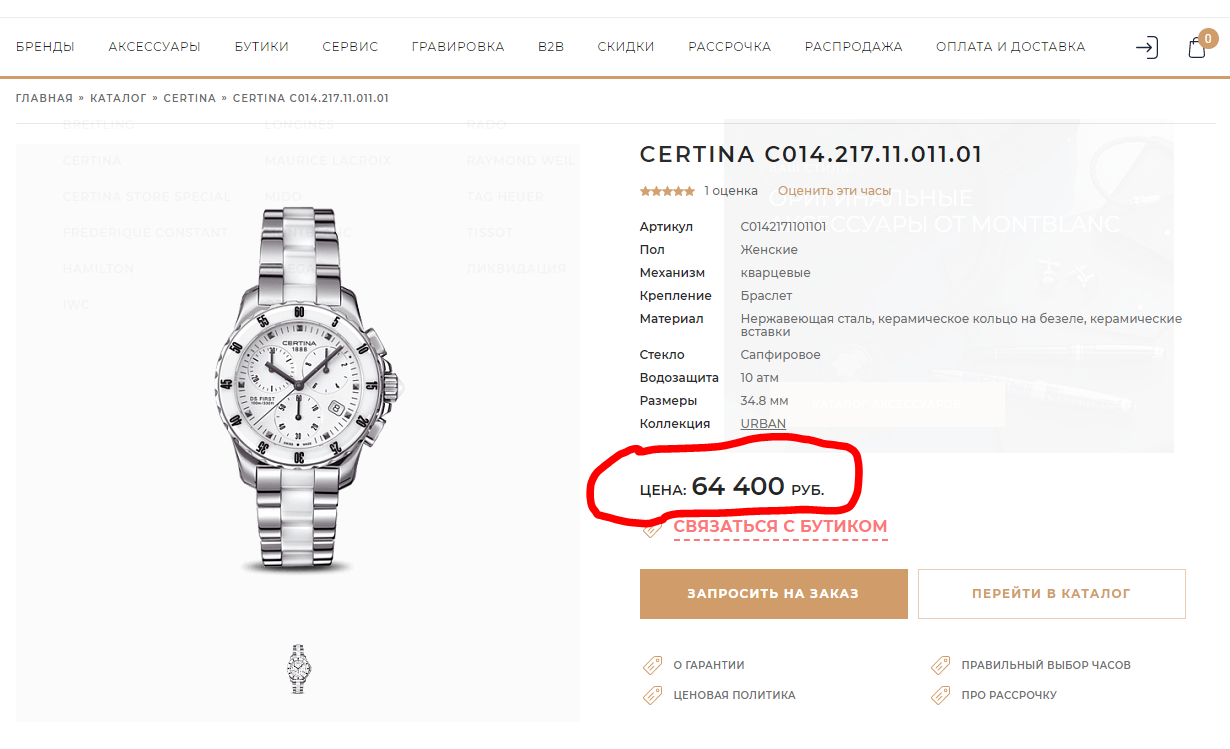This screenshot has width=1230, height=749.
Task: Follow the Связаться с бутиком link
Action: (780, 526)
